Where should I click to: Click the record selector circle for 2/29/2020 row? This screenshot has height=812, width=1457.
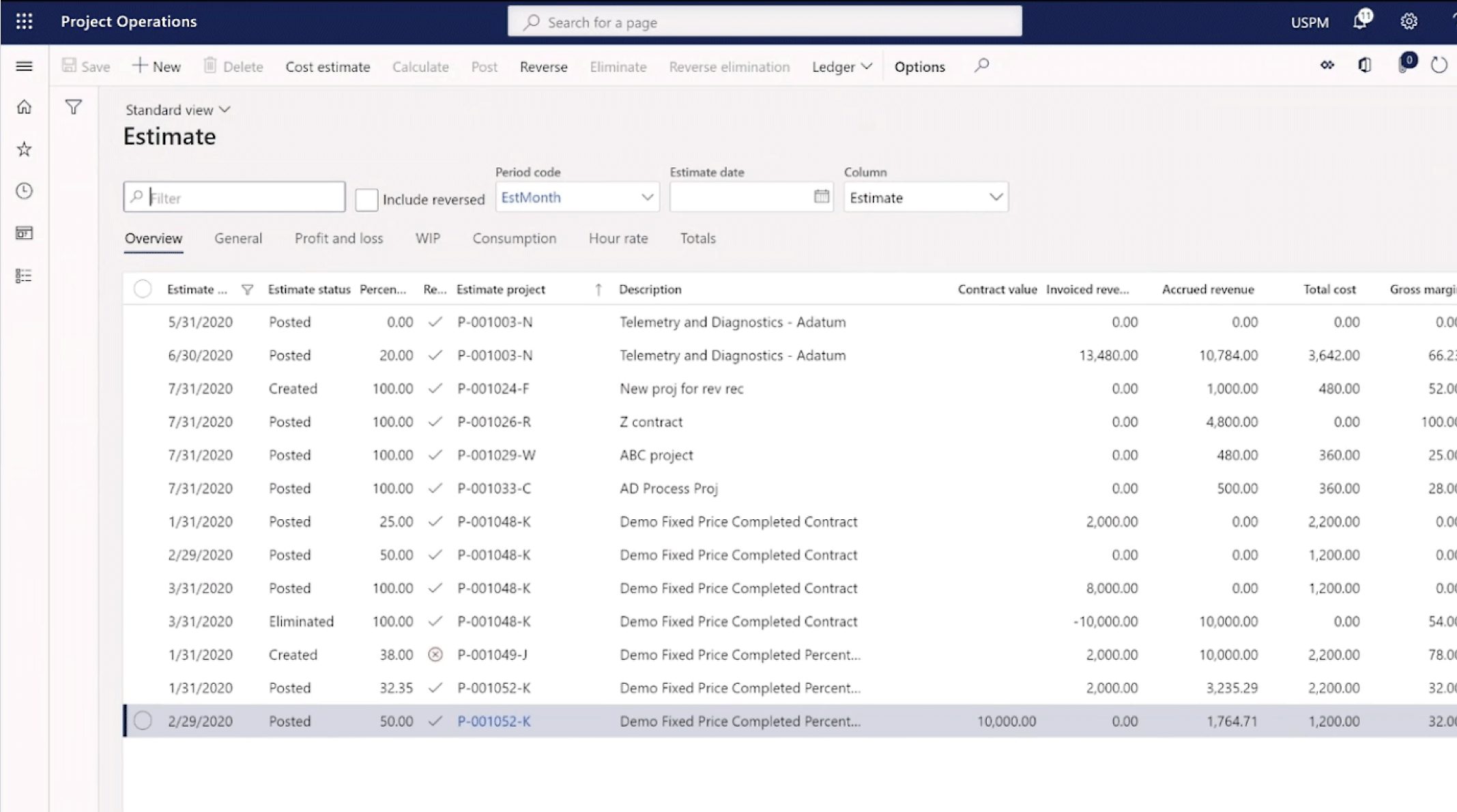(143, 721)
